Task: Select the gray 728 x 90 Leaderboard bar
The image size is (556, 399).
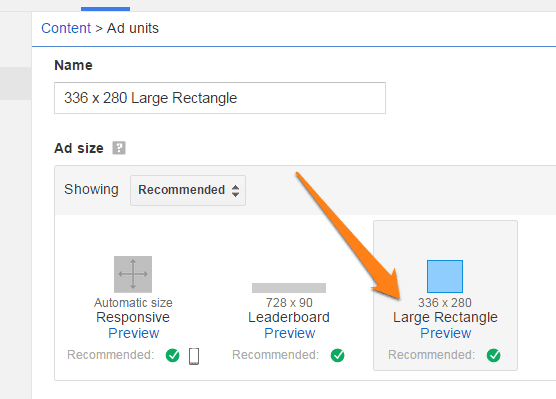Action: click(289, 288)
